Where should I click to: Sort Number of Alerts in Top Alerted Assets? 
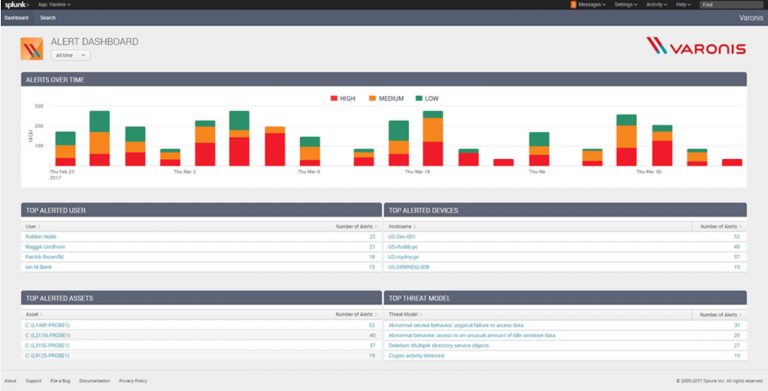[356, 314]
